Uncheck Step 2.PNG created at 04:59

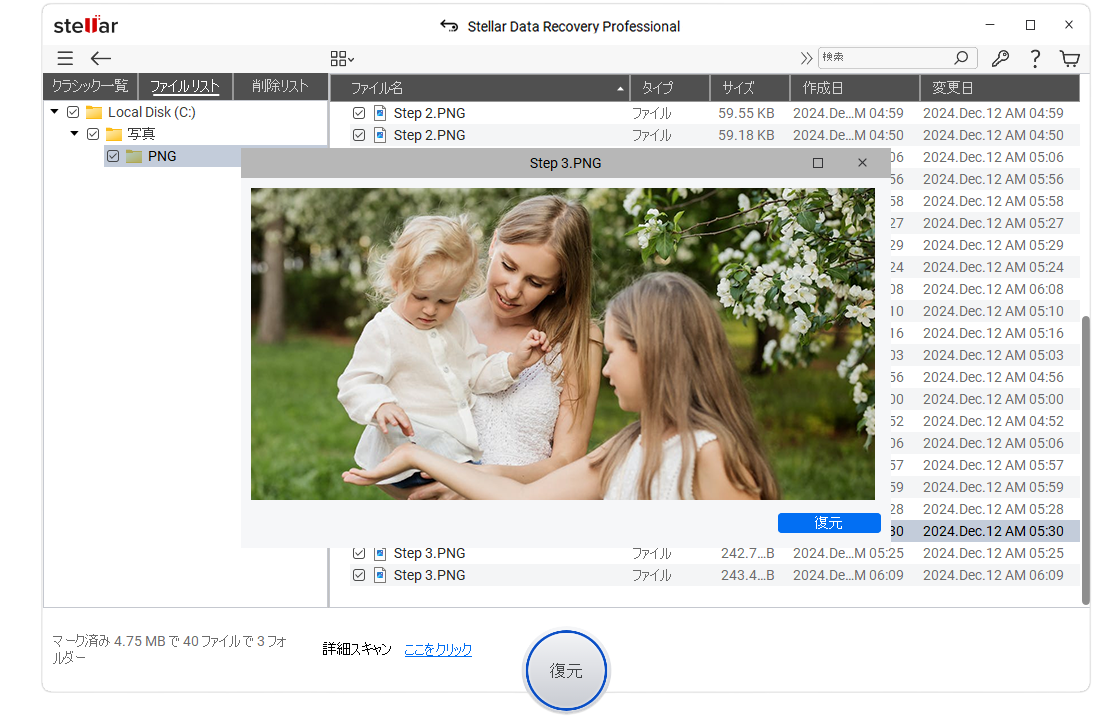(359, 113)
